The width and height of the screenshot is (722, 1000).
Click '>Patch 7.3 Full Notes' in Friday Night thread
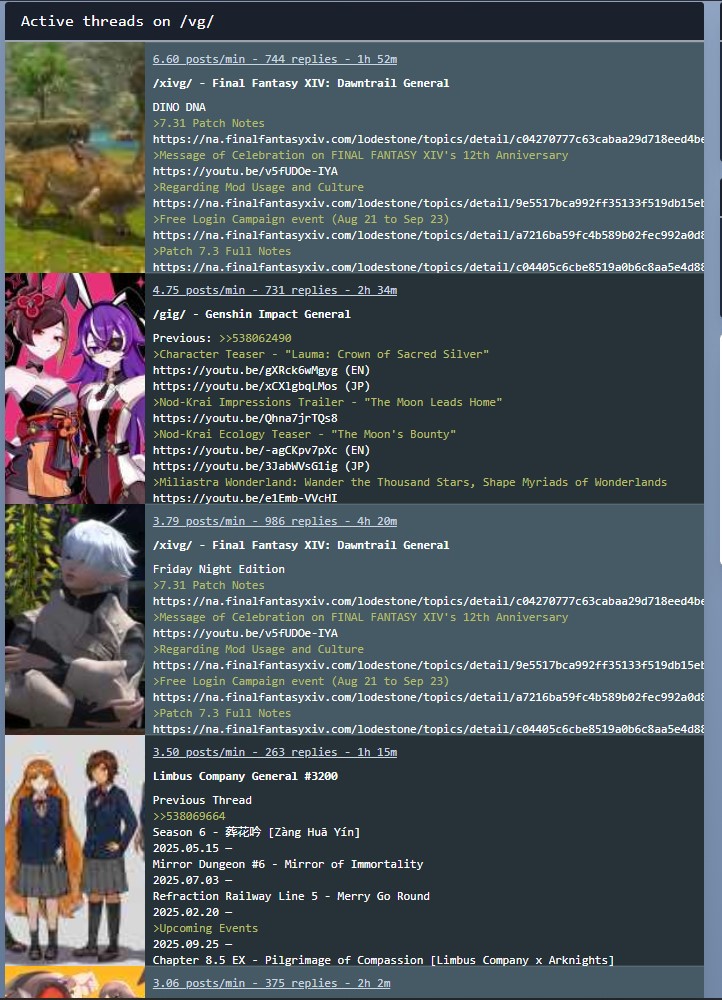click(222, 713)
